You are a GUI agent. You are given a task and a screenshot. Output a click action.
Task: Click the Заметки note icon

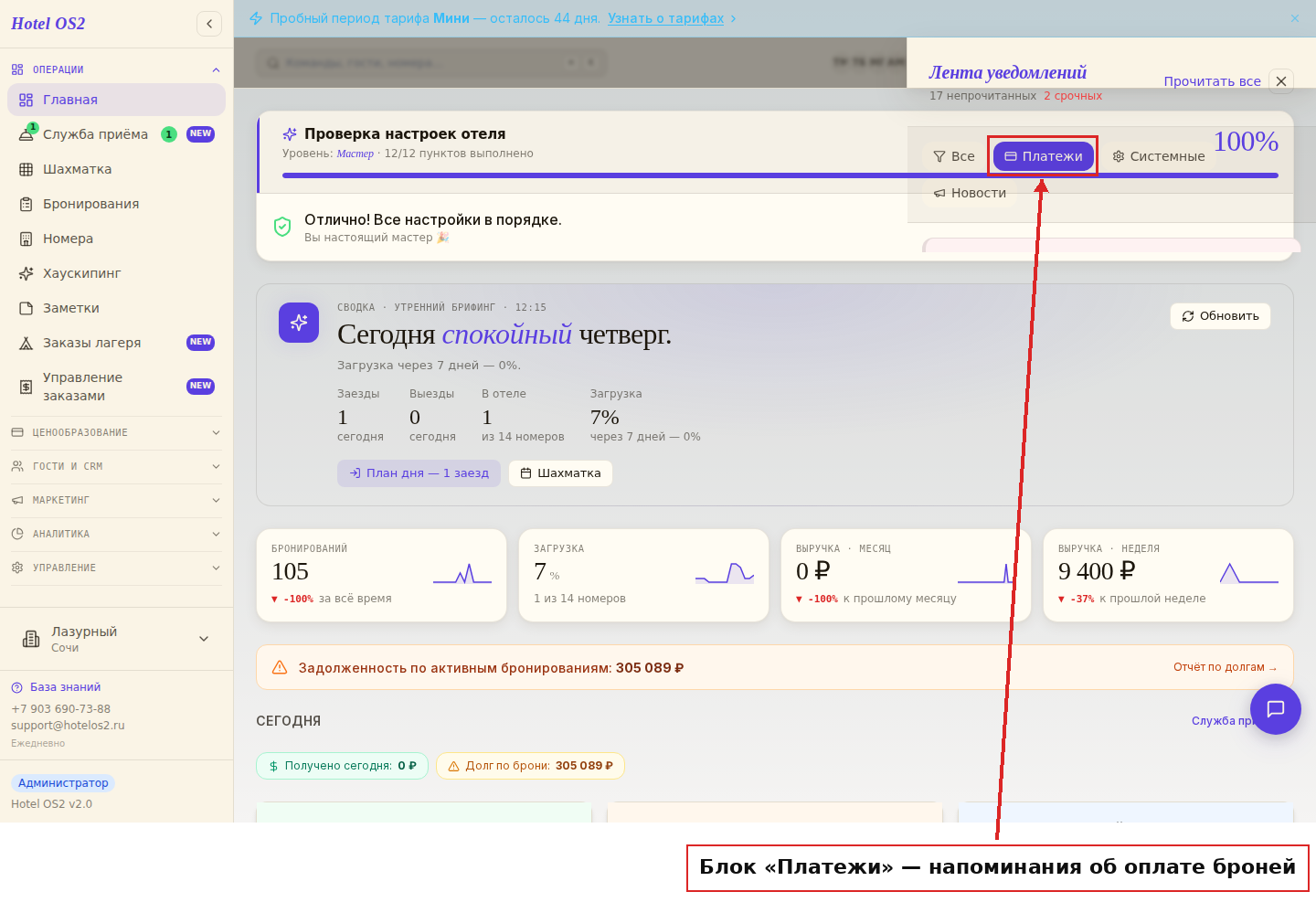click(x=27, y=308)
